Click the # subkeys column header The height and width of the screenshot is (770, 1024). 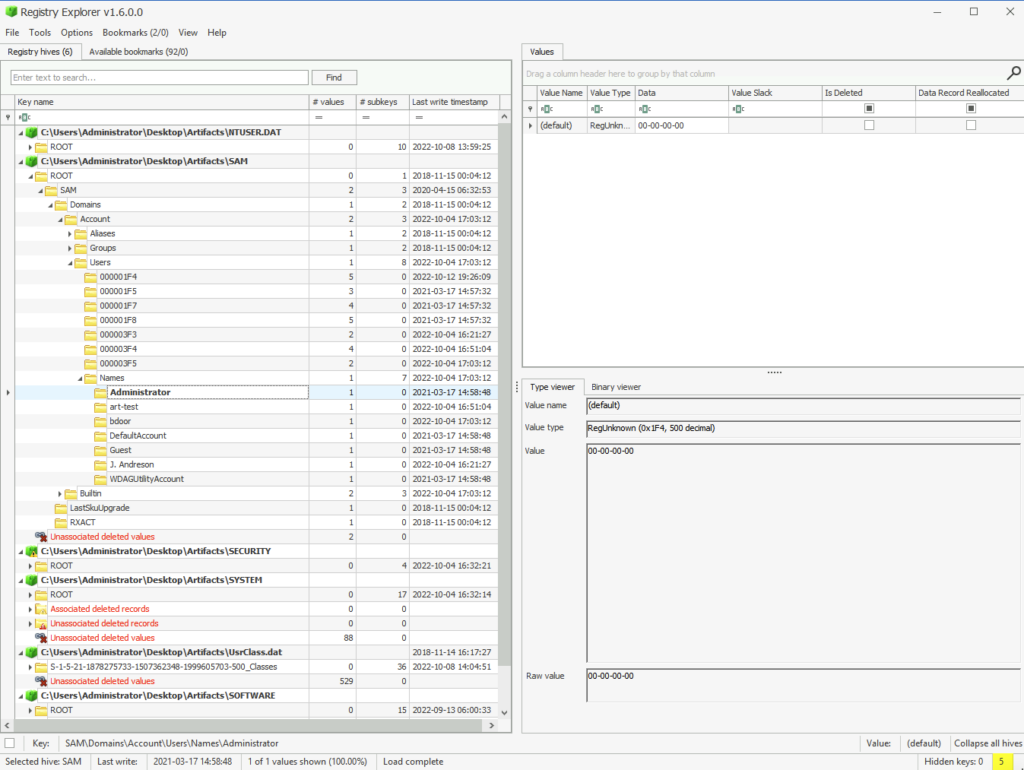tap(383, 102)
